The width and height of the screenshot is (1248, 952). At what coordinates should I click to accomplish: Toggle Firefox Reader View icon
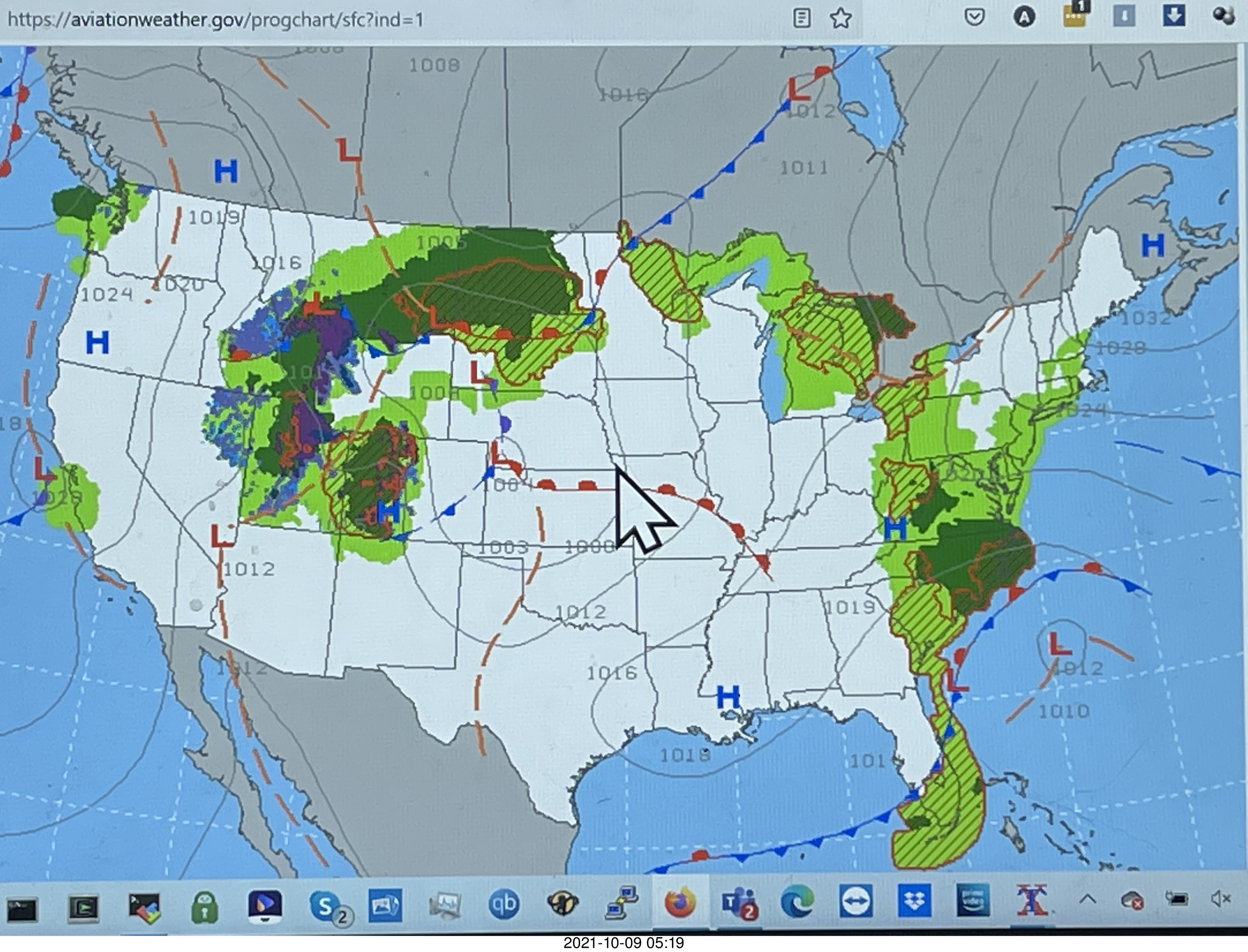pos(801,18)
